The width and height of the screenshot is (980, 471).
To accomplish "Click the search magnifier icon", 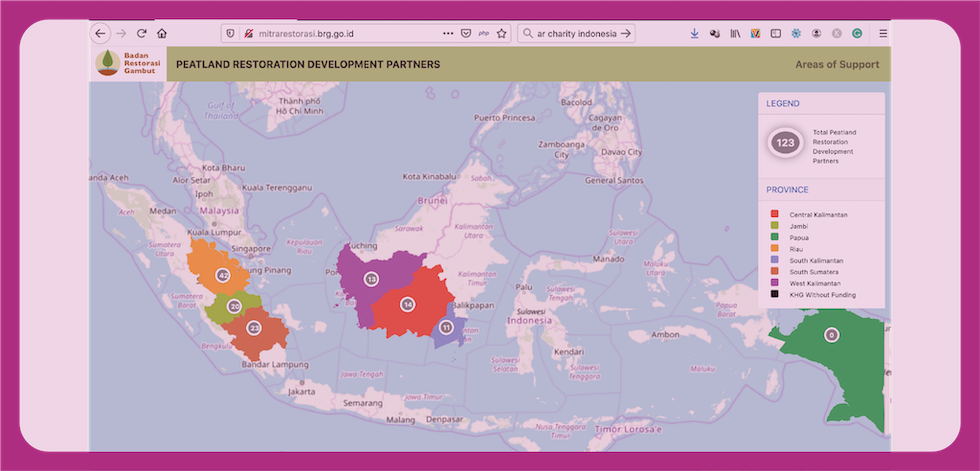I will coord(528,34).
